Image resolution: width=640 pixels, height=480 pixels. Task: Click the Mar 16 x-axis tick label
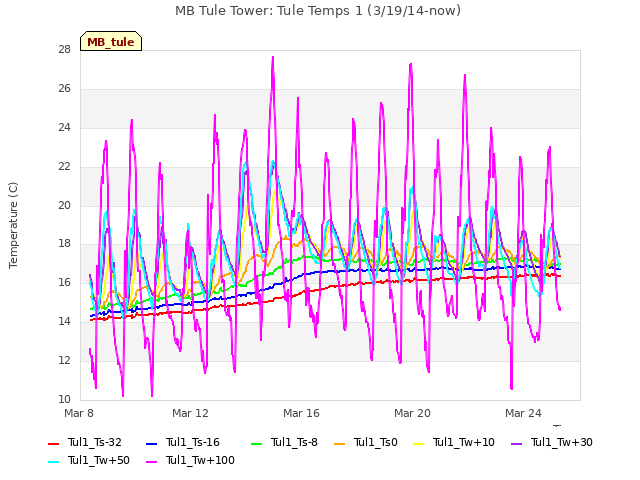(x=301, y=413)
